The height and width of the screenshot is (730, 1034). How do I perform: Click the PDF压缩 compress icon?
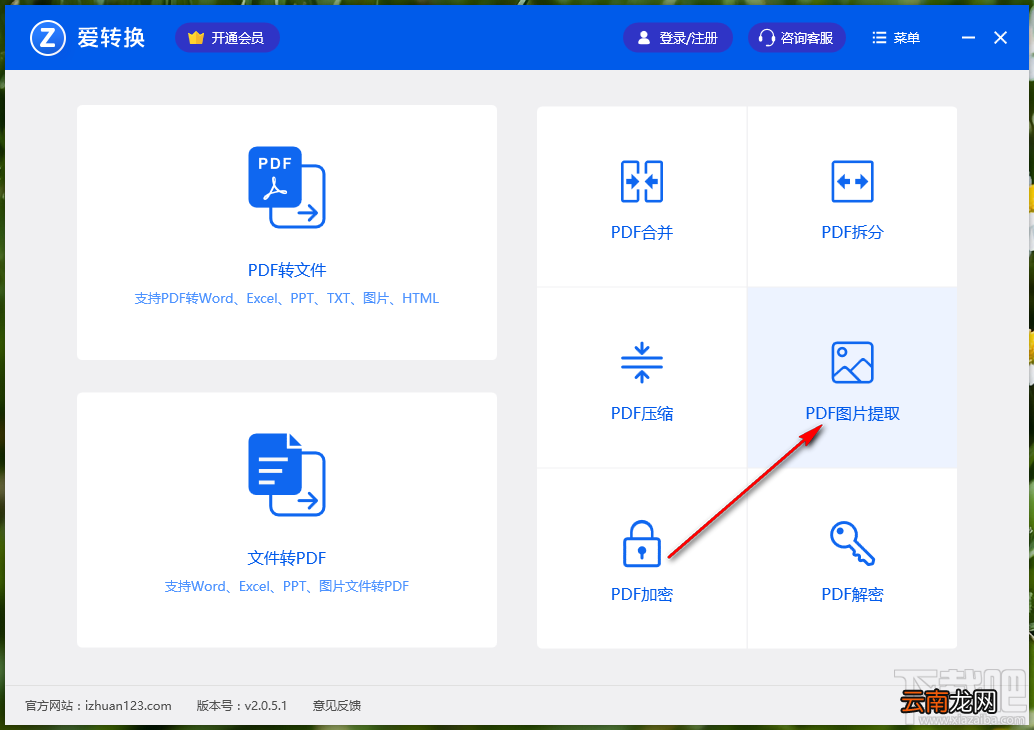642,363
